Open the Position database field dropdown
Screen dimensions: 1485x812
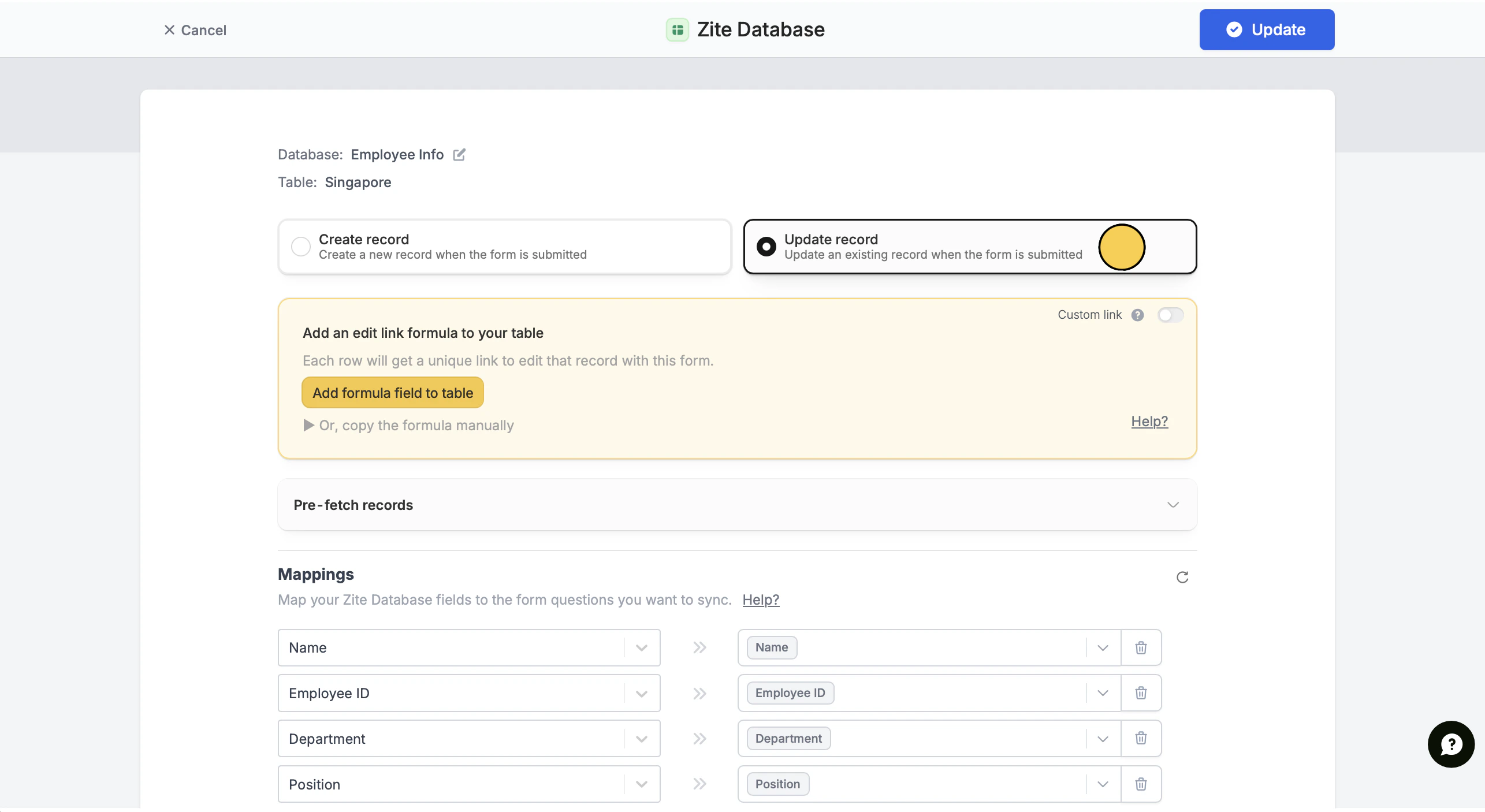[641, 784]
